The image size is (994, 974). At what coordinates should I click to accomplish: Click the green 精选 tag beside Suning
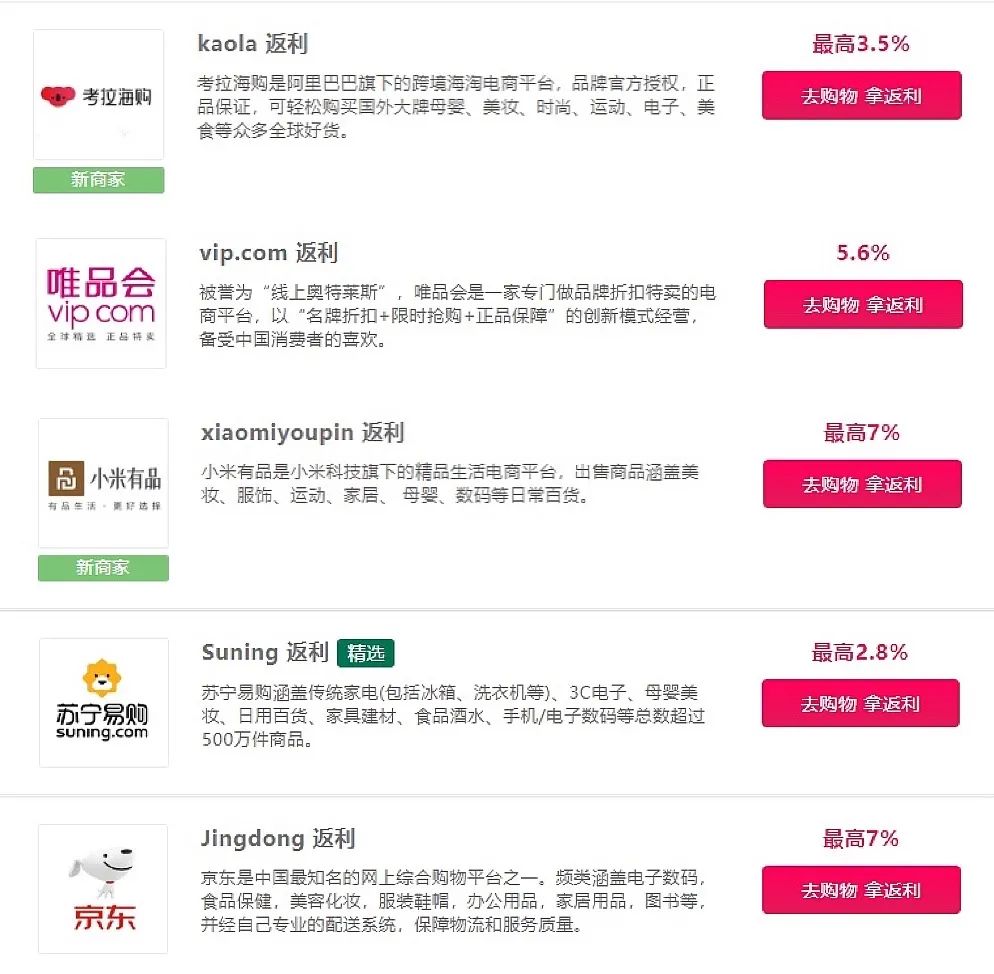[366, 653]
